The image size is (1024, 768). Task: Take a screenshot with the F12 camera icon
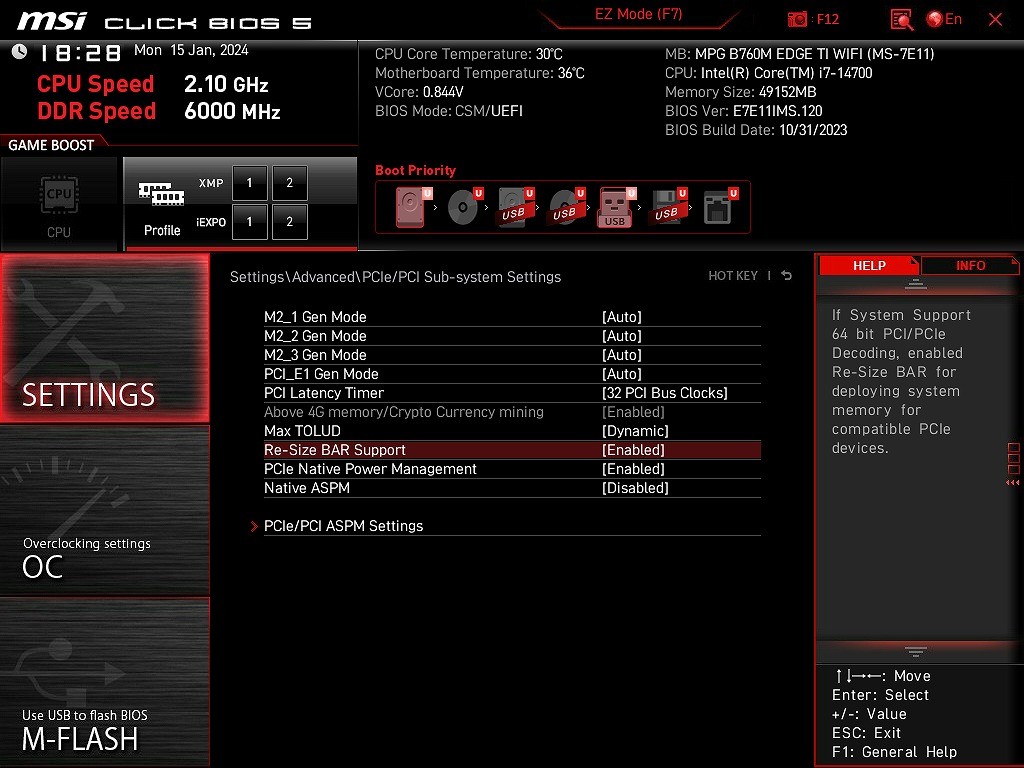click(x=797, y=19)
